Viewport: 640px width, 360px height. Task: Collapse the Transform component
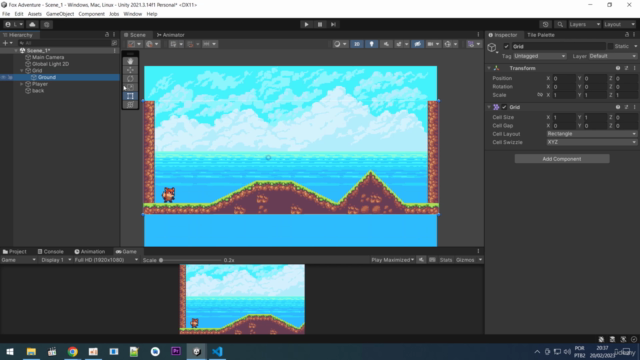coord(489,68)
